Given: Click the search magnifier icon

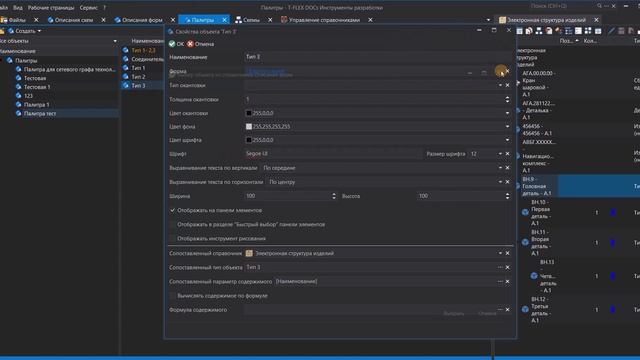Looking at the screenshot, I should 599,6.
